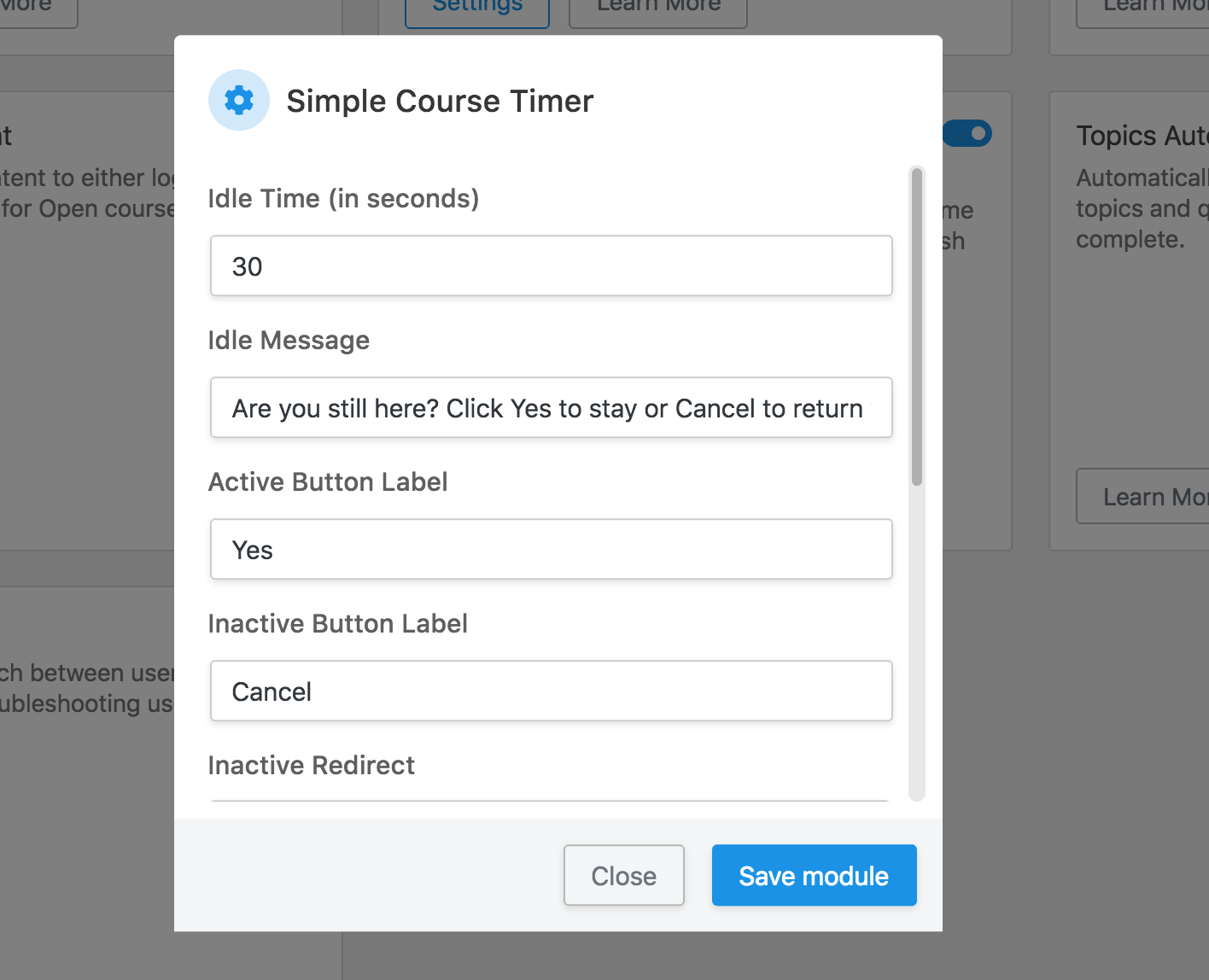1209x980 pixels.
Task: Click the Simple Course Timer modal title
Action: coord(440,102)
